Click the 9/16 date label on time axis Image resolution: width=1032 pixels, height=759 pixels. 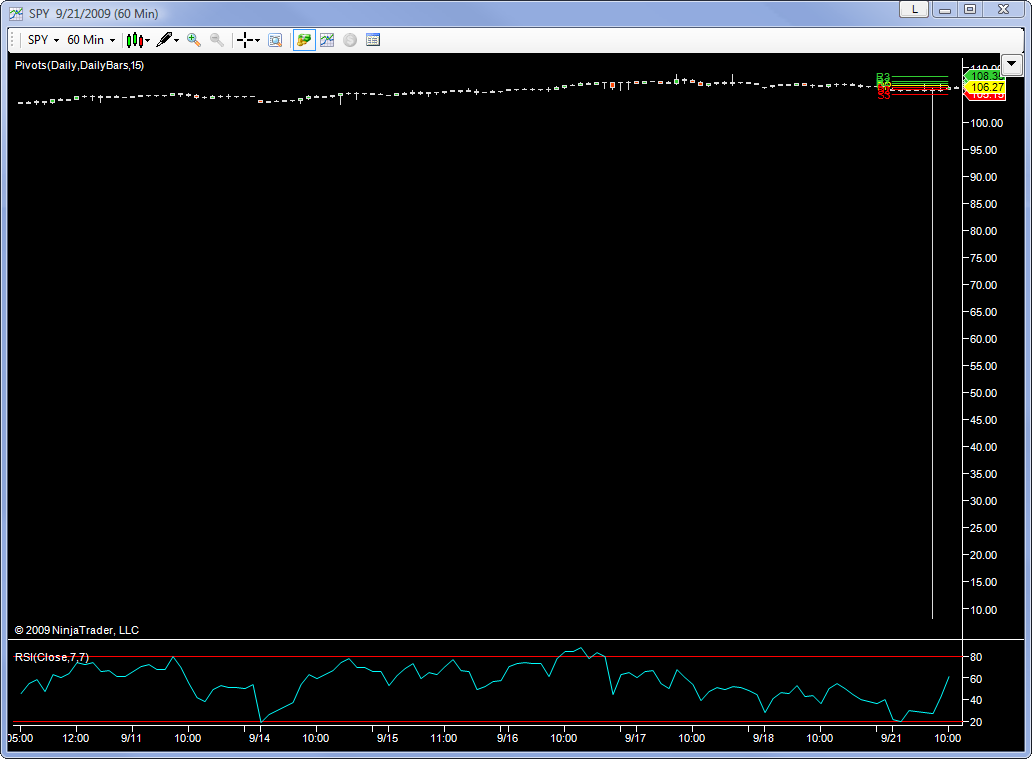click(507, 738)
